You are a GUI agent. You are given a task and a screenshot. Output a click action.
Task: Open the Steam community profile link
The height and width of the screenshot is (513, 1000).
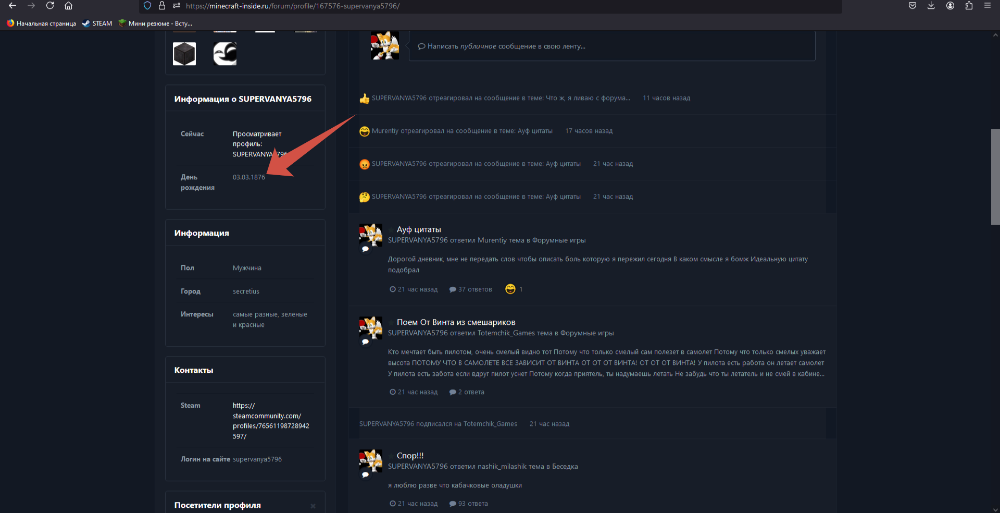(271, 421)
